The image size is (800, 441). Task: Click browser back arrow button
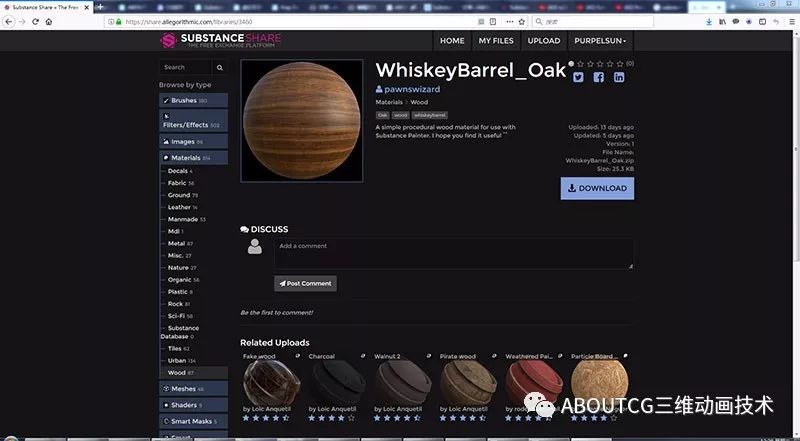tap(10, 21)
